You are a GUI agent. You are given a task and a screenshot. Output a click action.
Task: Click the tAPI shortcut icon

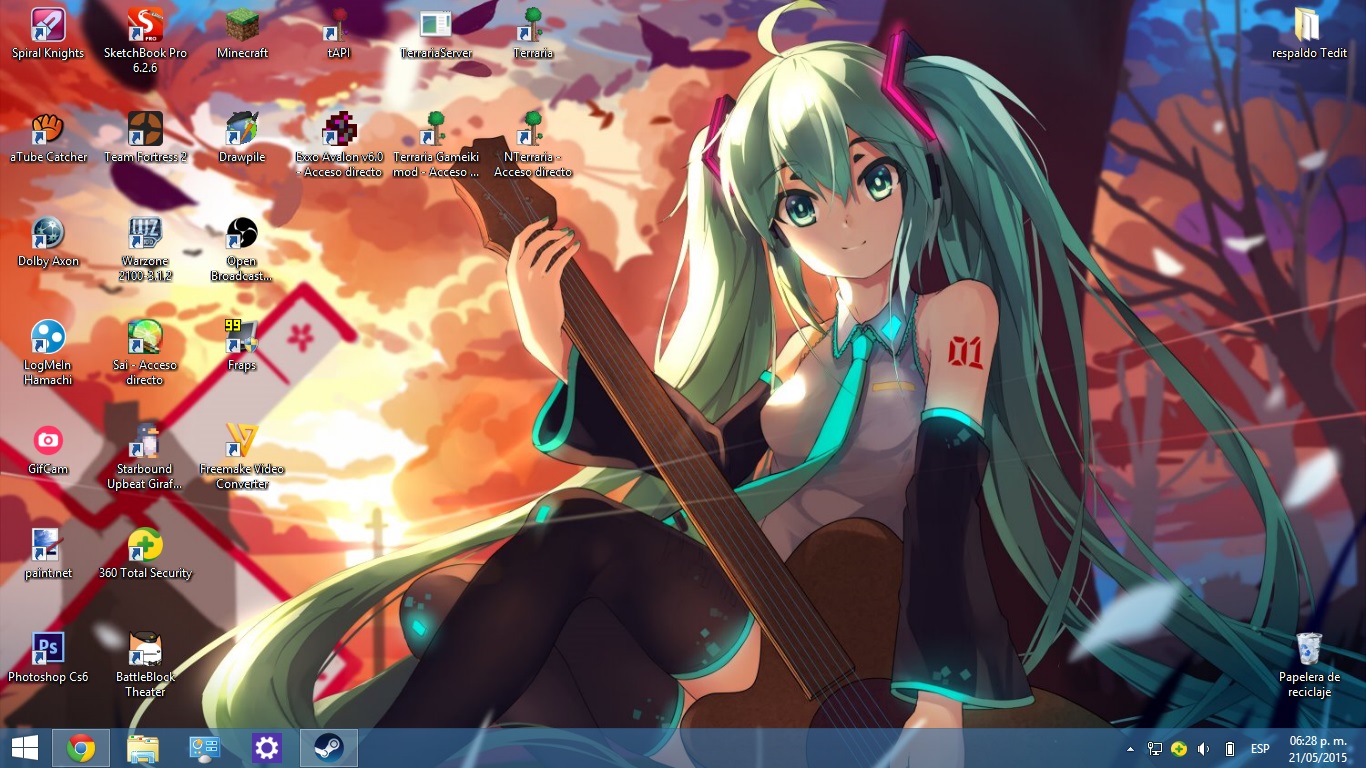click(339, 24)
